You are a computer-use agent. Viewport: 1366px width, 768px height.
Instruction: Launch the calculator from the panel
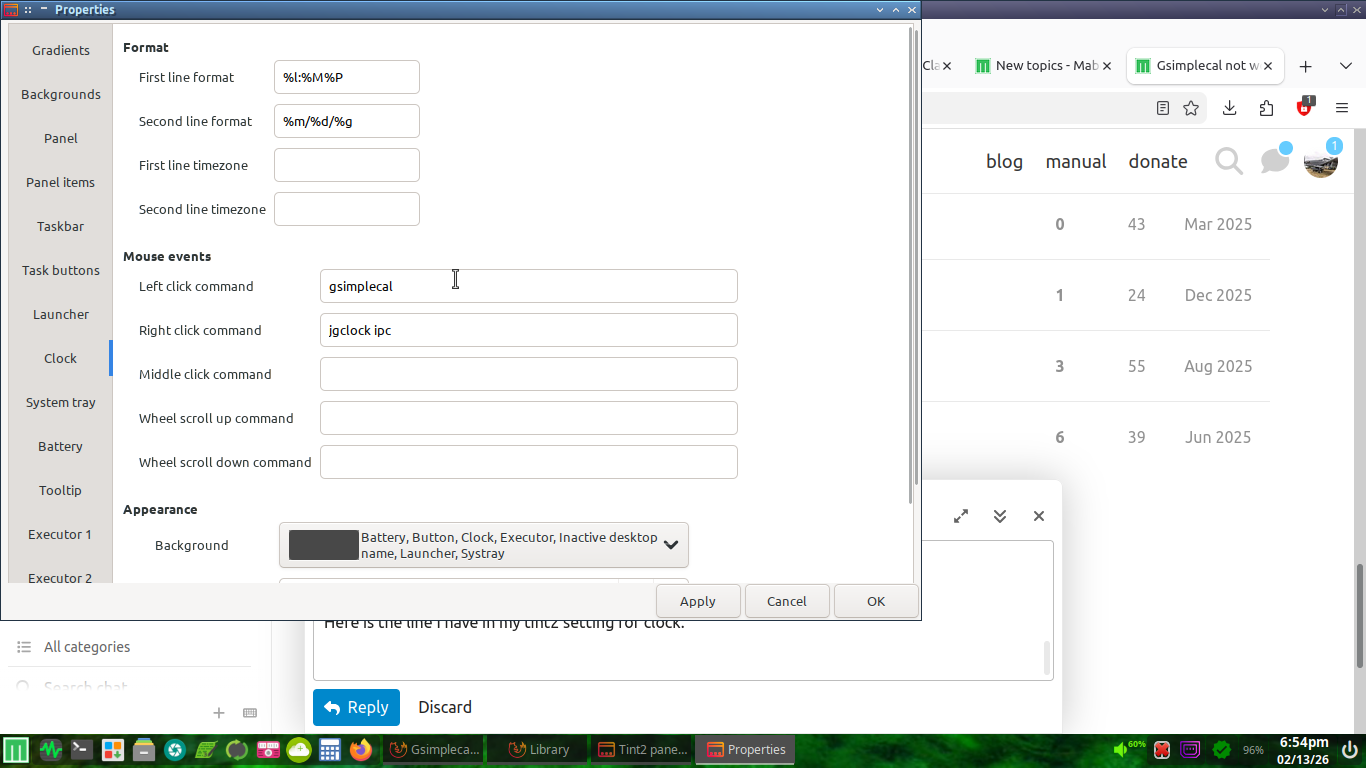tap(330, 749)
